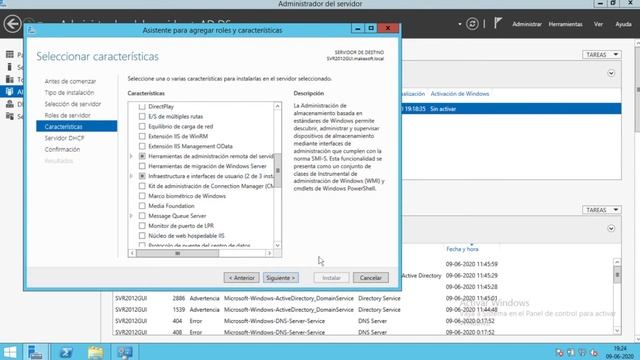Click the first system tray icon
The width and height of the screenshot is (640, 360).
560,353
